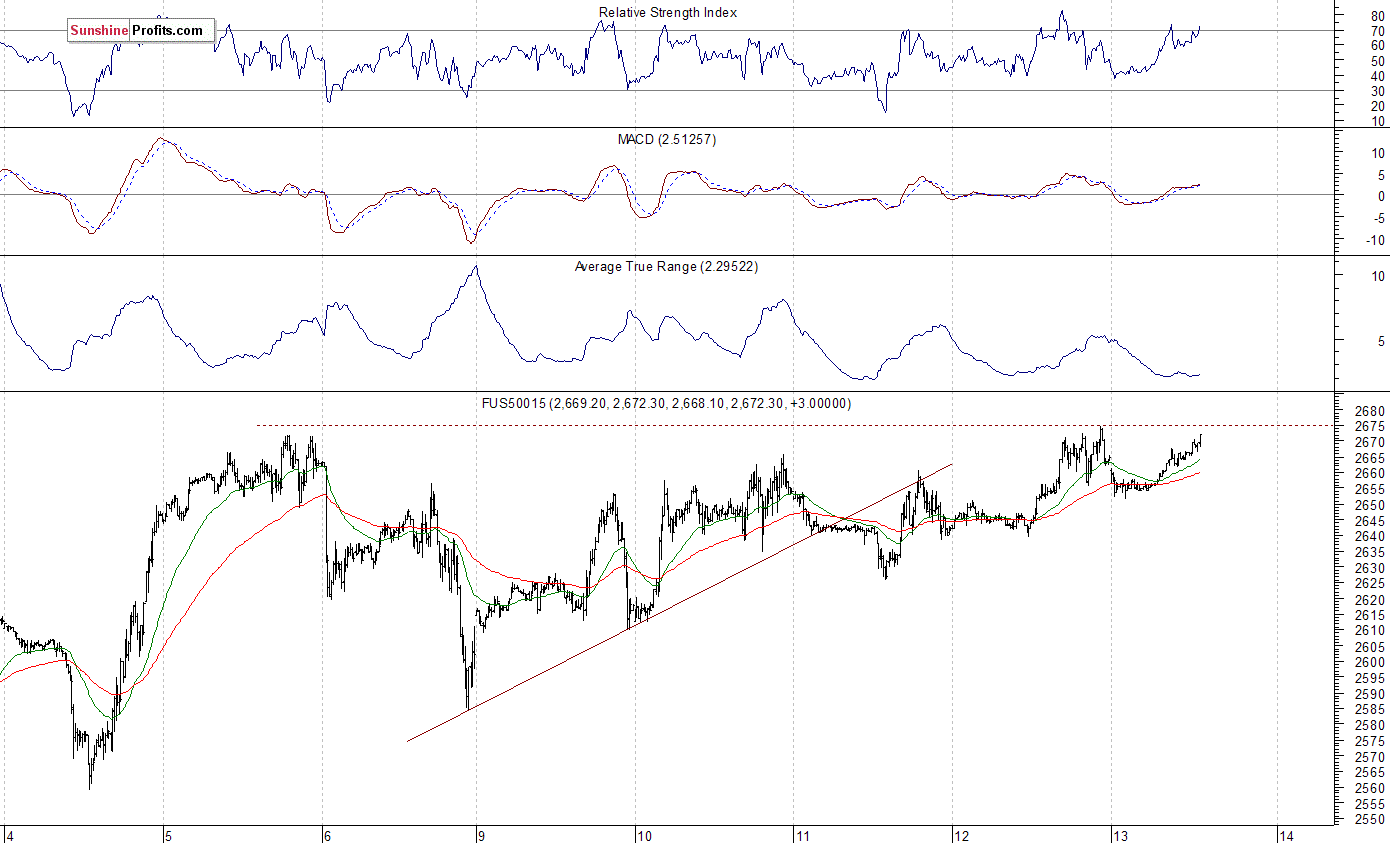The image size is (1390, 843).
Task: Click the rising red trendline on price chart
Action: [x=680, y=602]
